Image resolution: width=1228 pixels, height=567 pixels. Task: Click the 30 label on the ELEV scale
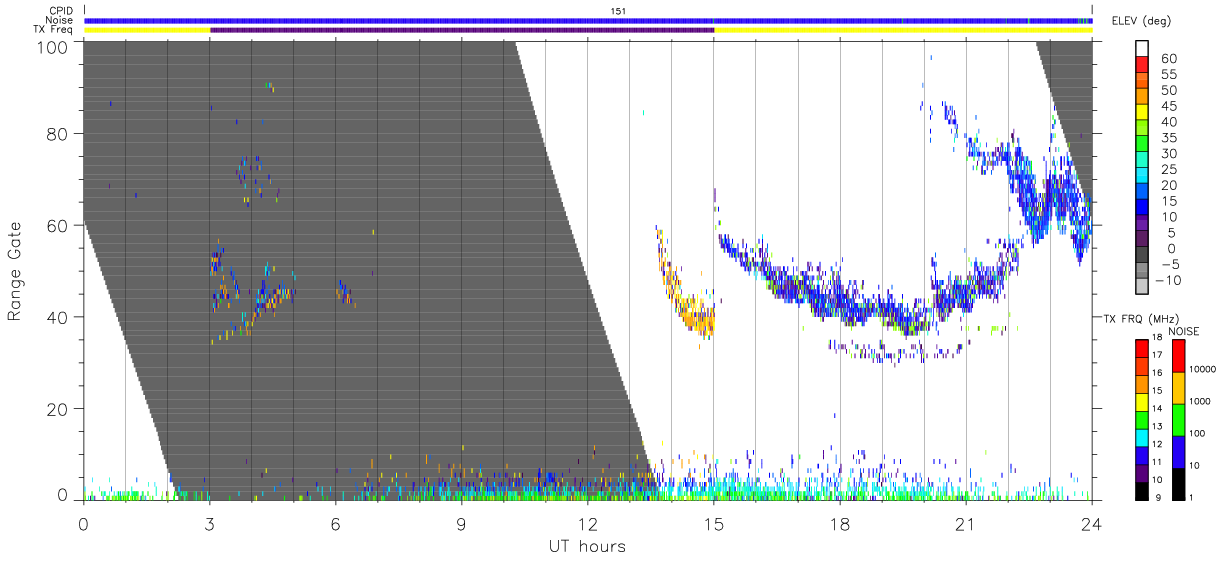(1167, 153)
